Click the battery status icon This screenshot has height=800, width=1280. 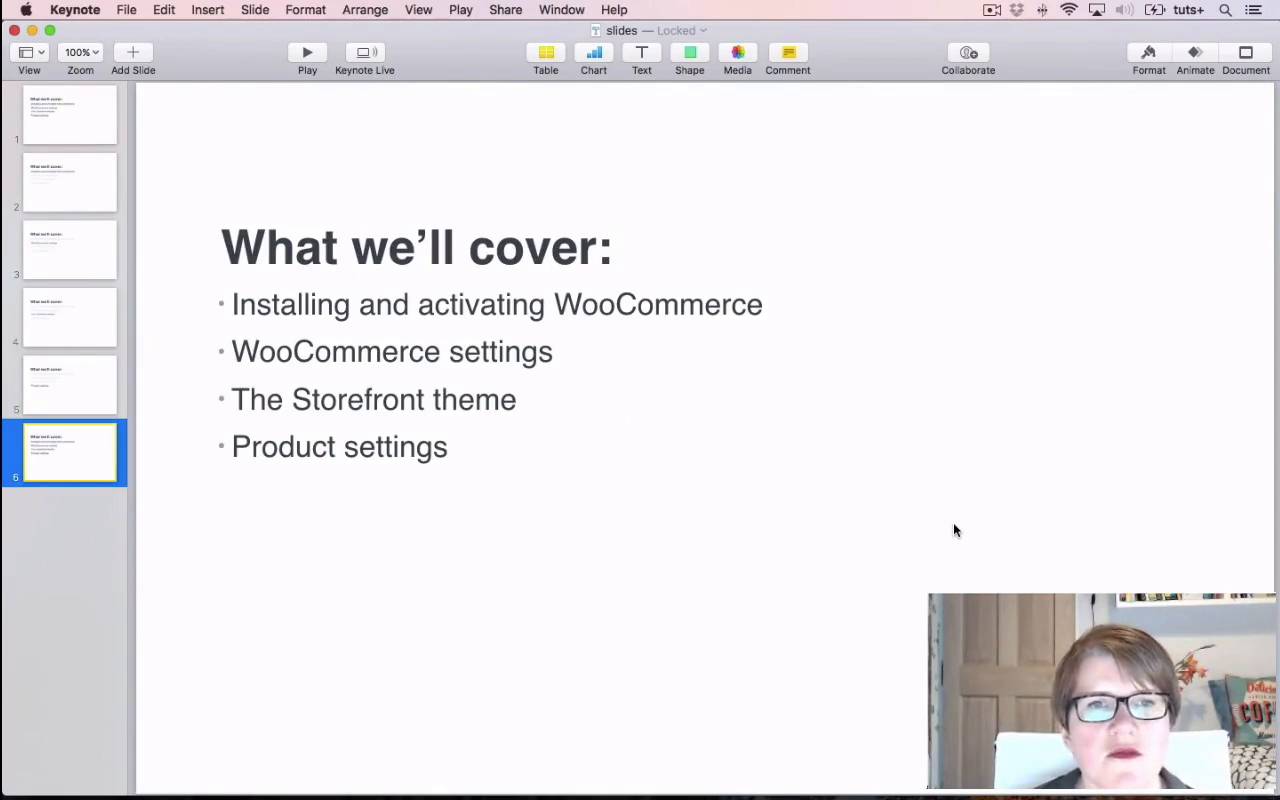(1154, 10)
